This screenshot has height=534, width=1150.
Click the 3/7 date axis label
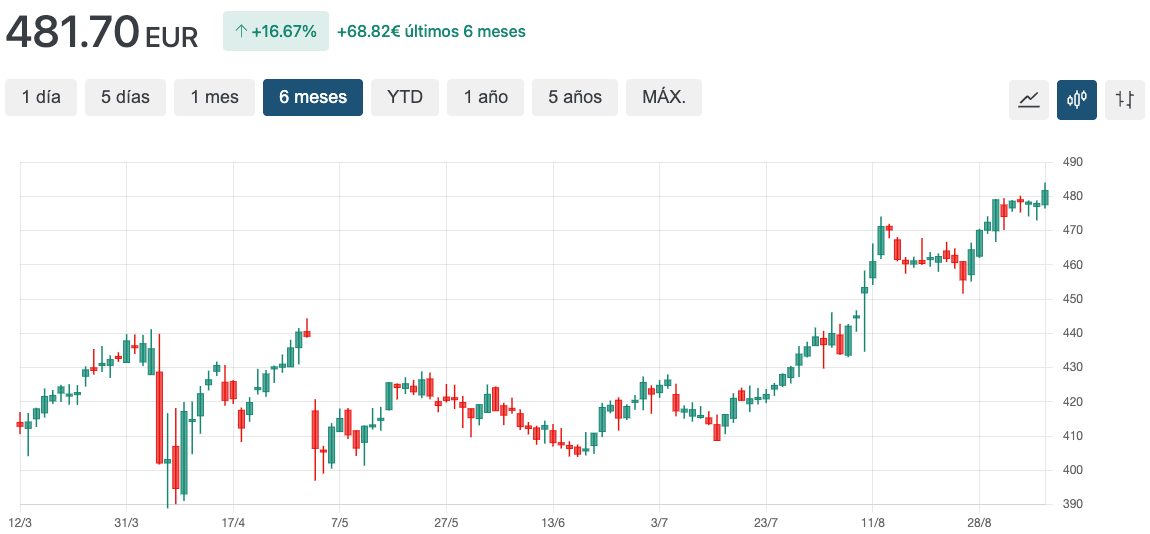pos(659,522)
